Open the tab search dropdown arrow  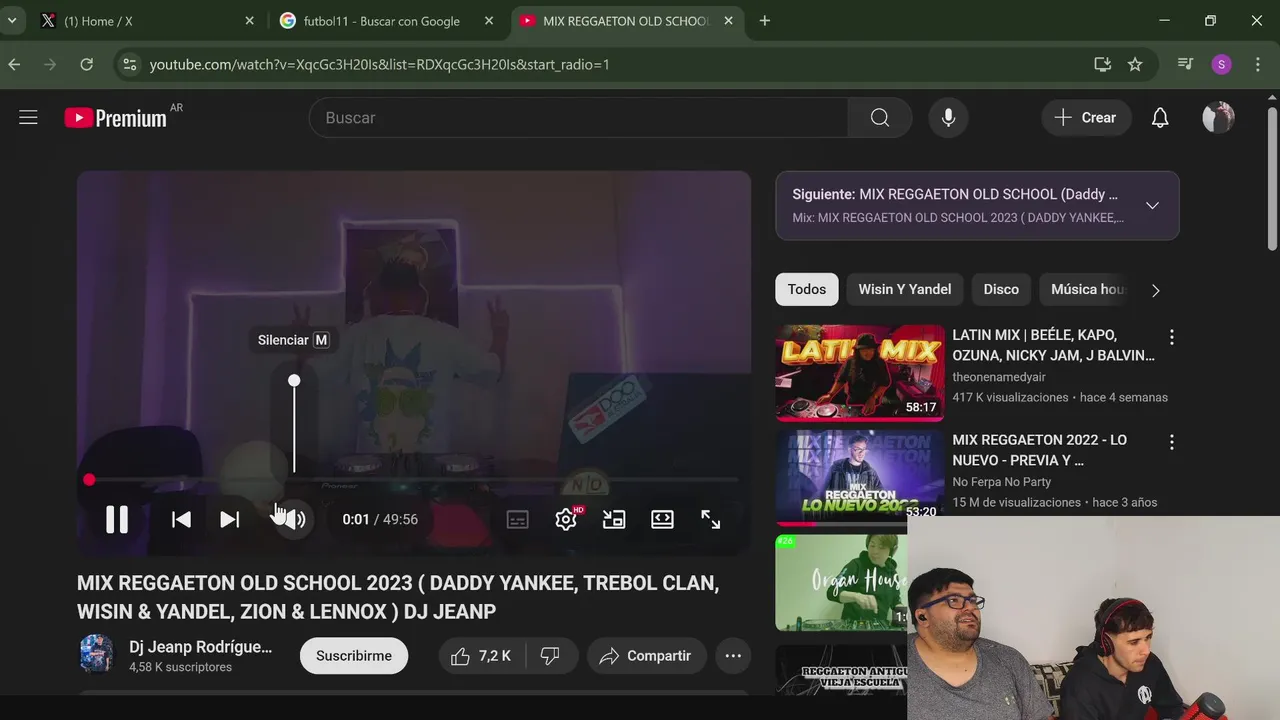pos(12,21)
